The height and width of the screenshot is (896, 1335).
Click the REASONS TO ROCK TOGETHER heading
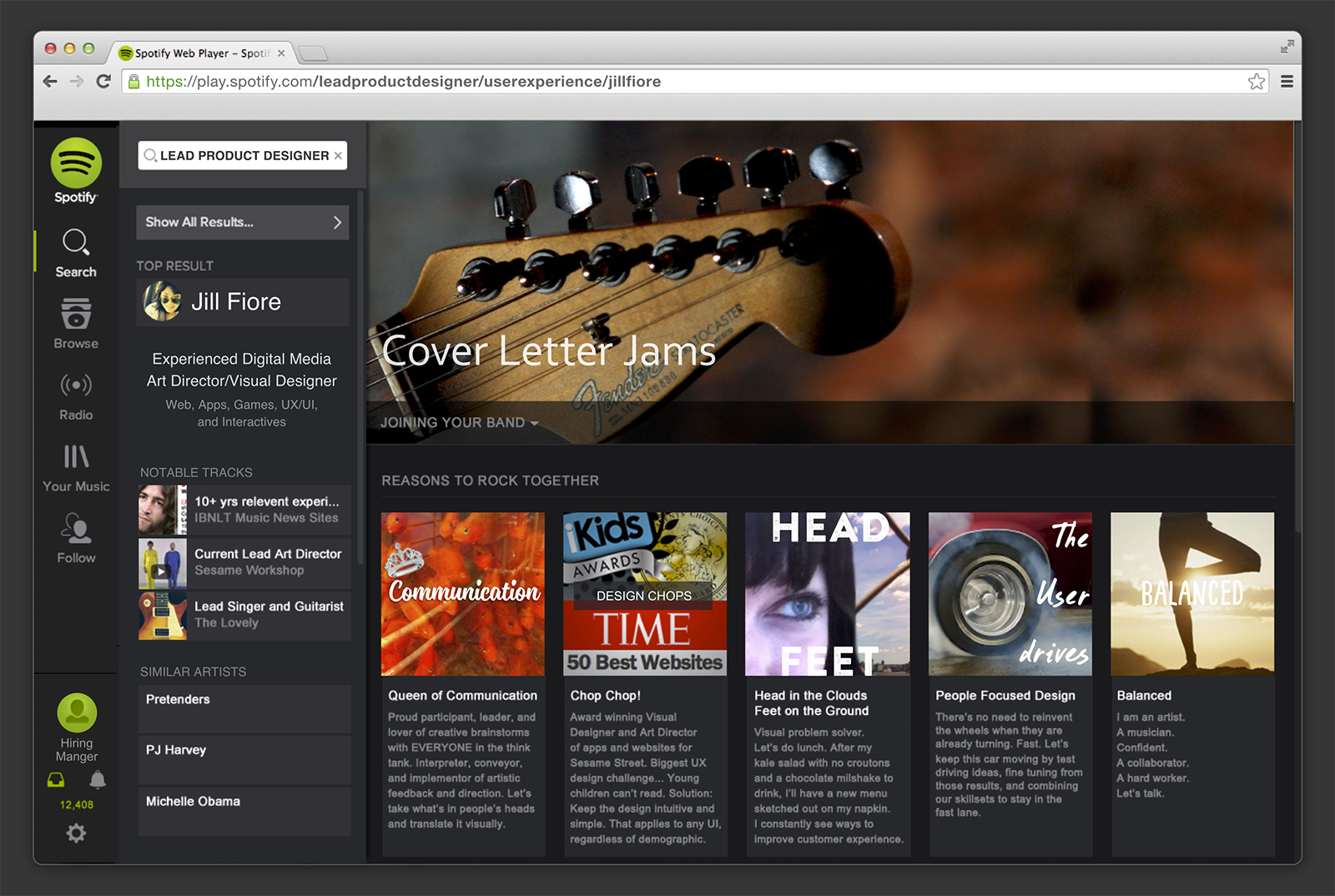[x=491, y=481]
